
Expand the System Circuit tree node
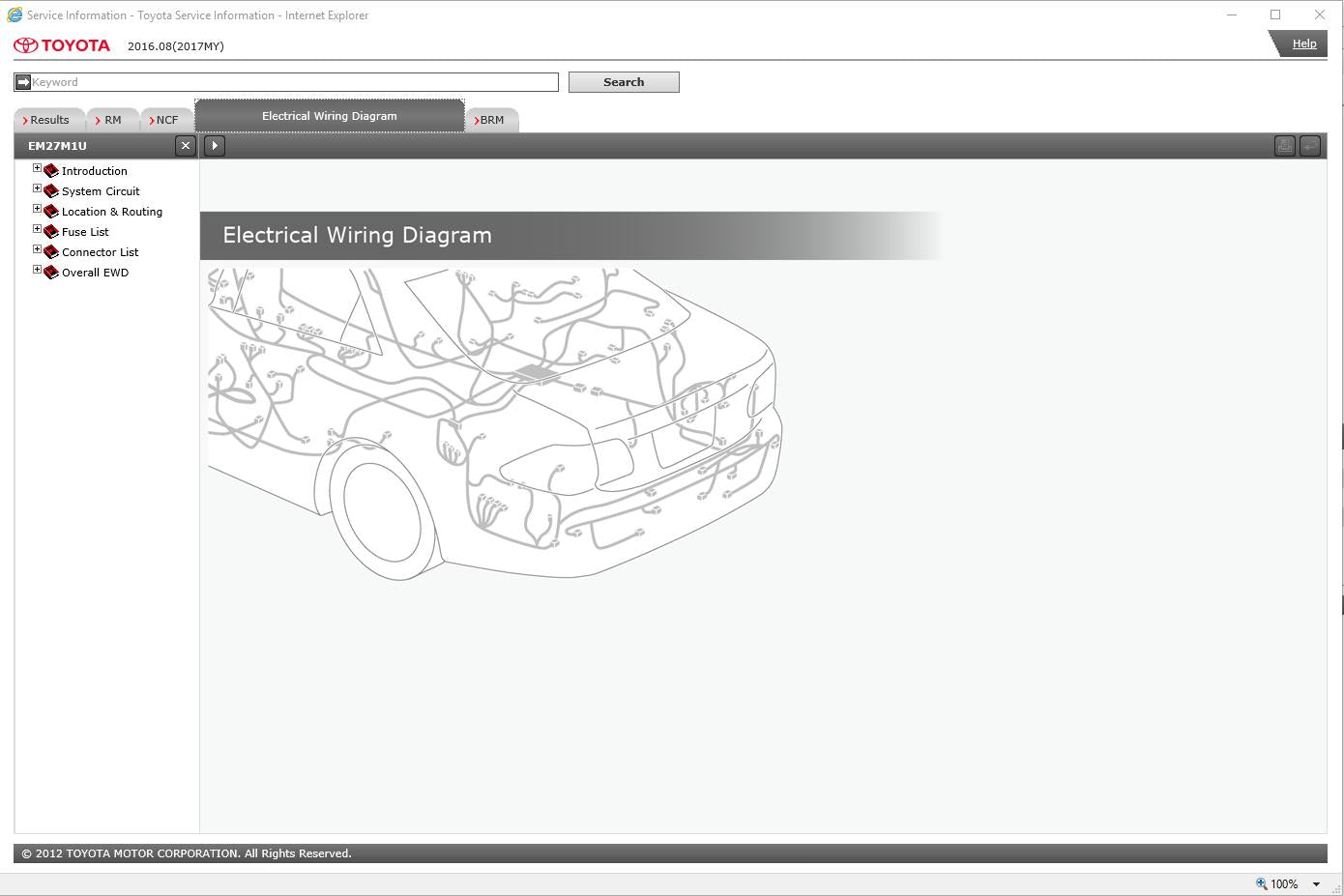point(37,189)
